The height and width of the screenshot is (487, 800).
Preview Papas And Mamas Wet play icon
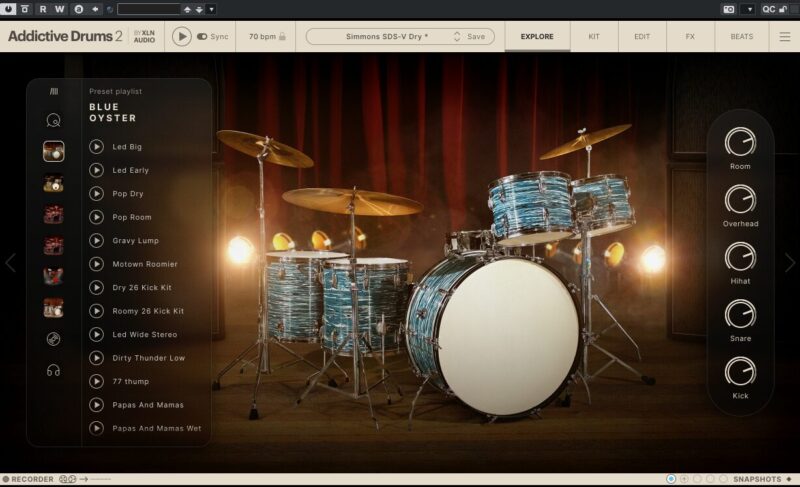[x=96, y=428]
